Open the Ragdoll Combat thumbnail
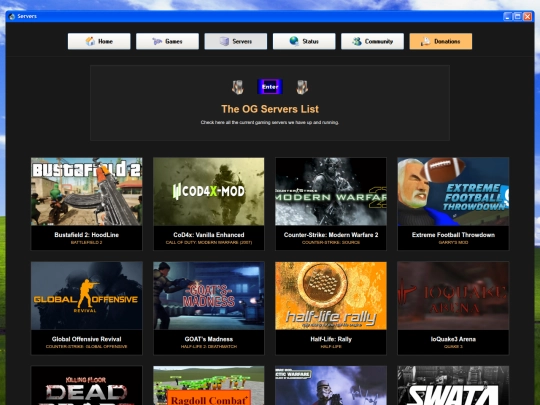Image resolution: width=540 pixels, height=405 pixels. [x=209, y=385]
